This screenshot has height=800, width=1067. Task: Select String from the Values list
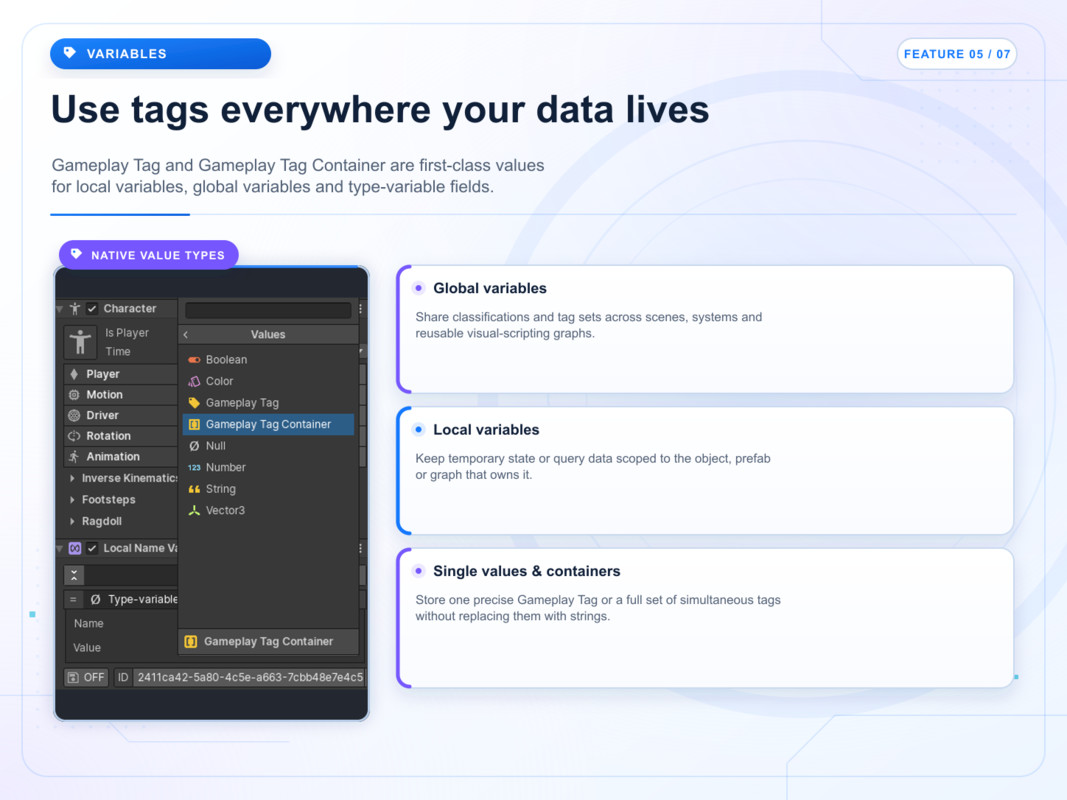click(x=268, y=489)
